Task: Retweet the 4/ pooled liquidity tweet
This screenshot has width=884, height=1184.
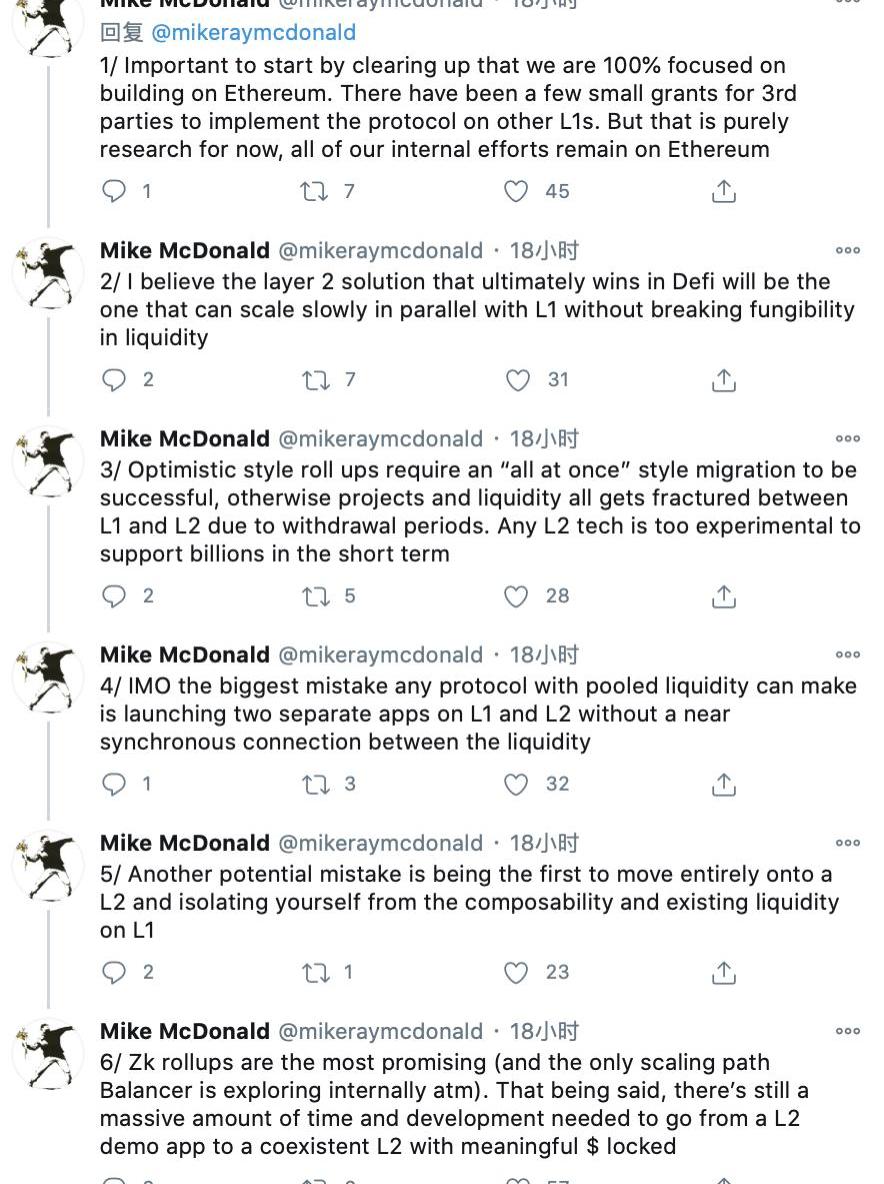Action: (x=315, y=785)
